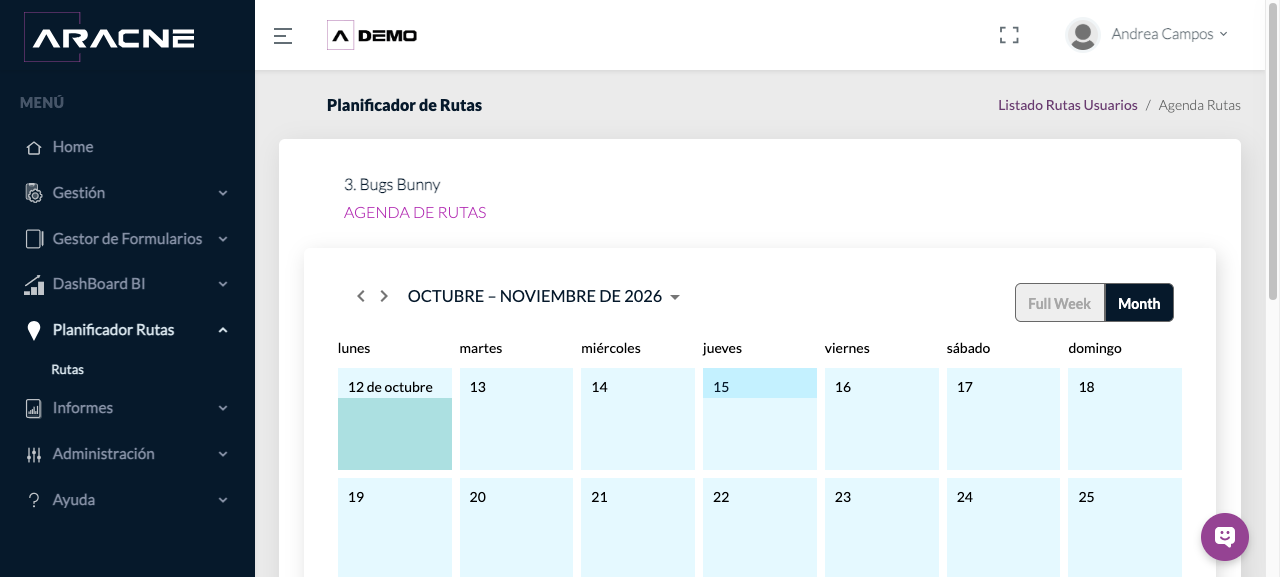Go to next month with right arrow

(x=384, y=296)
